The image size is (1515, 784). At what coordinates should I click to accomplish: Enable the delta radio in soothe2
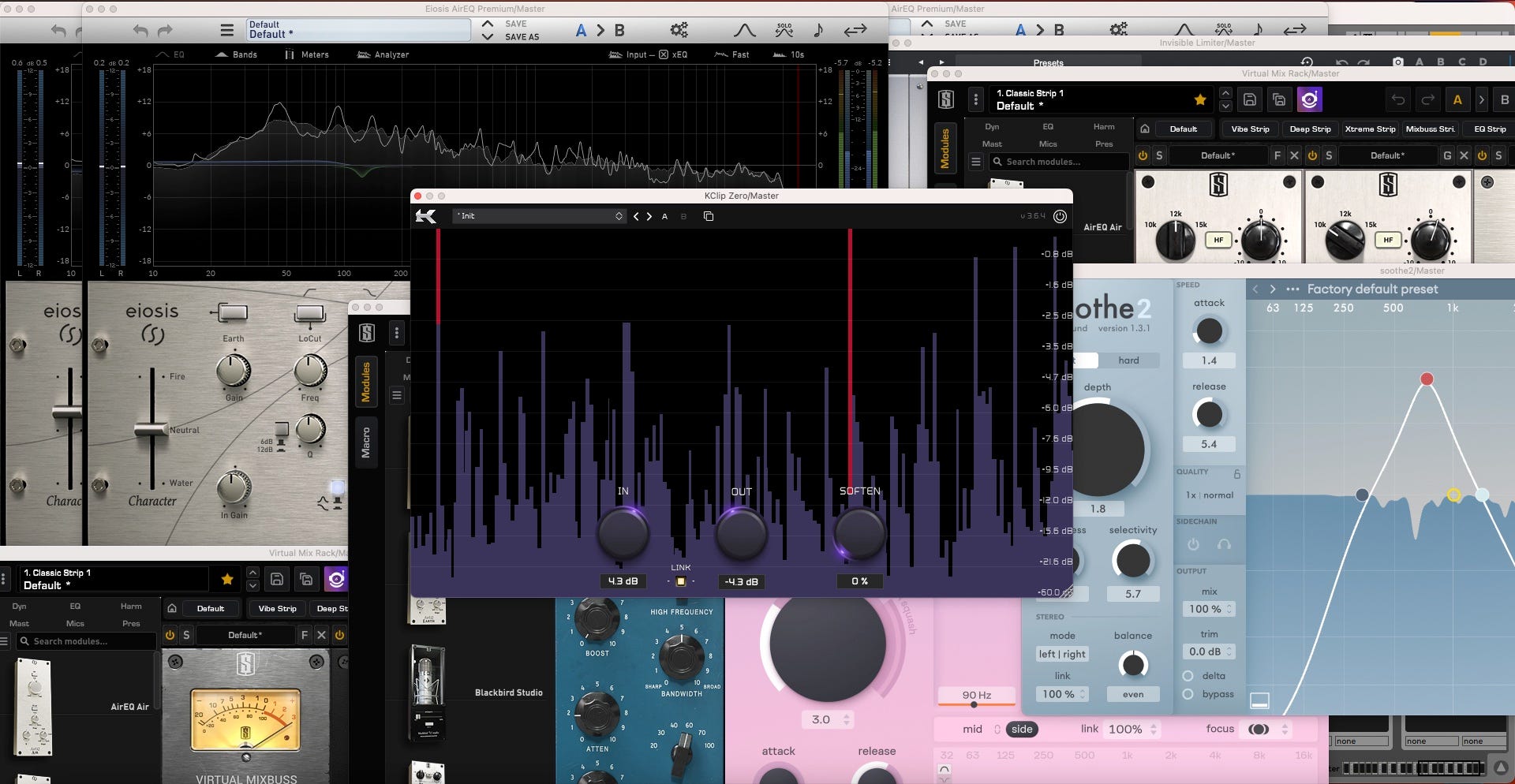coord(1188,676)
